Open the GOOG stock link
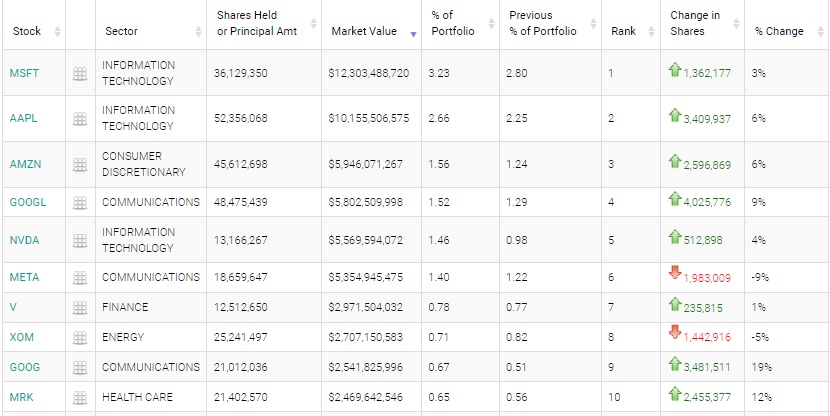830x416 pixels. 24,367
